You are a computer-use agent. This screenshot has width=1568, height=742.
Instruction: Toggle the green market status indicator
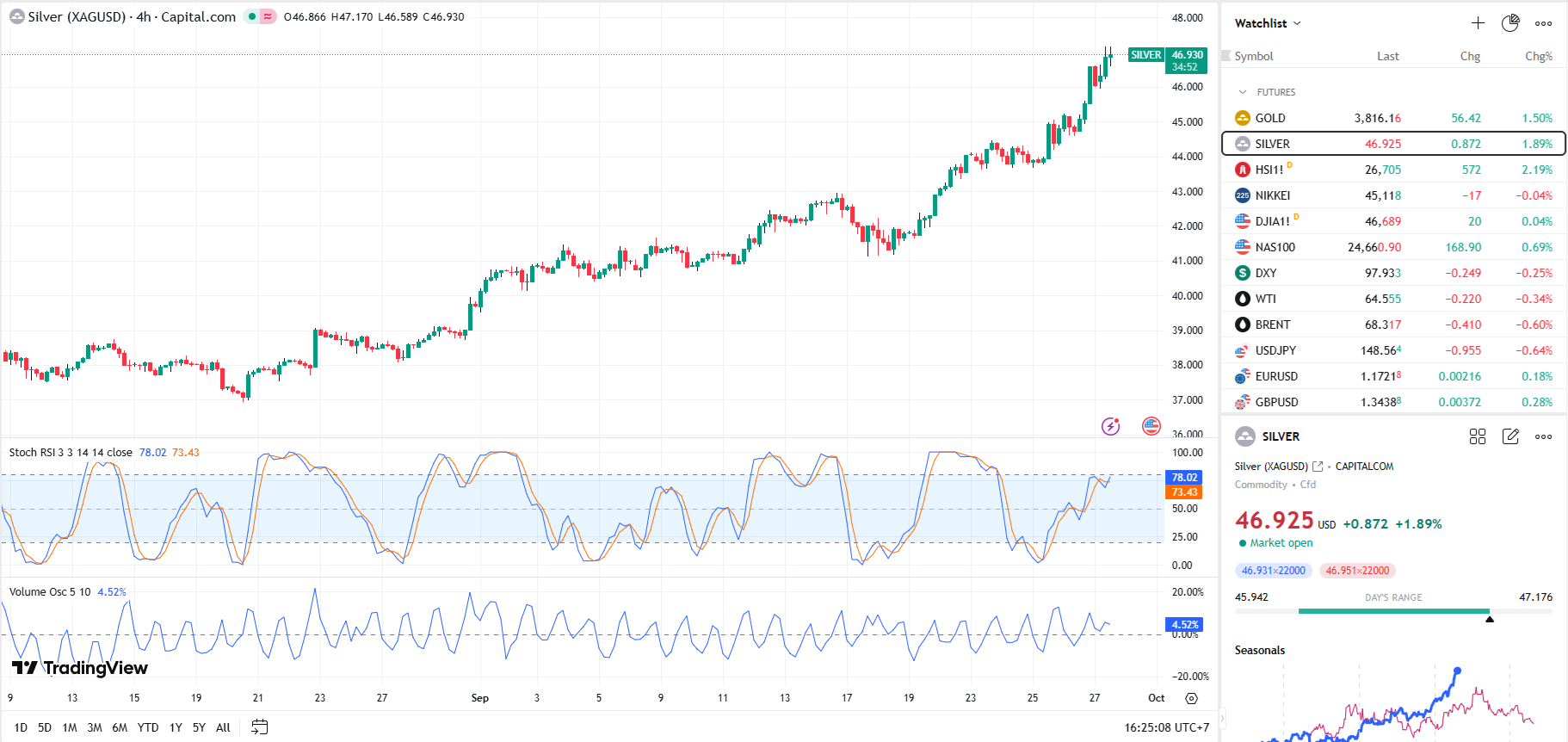coord(252,16)
